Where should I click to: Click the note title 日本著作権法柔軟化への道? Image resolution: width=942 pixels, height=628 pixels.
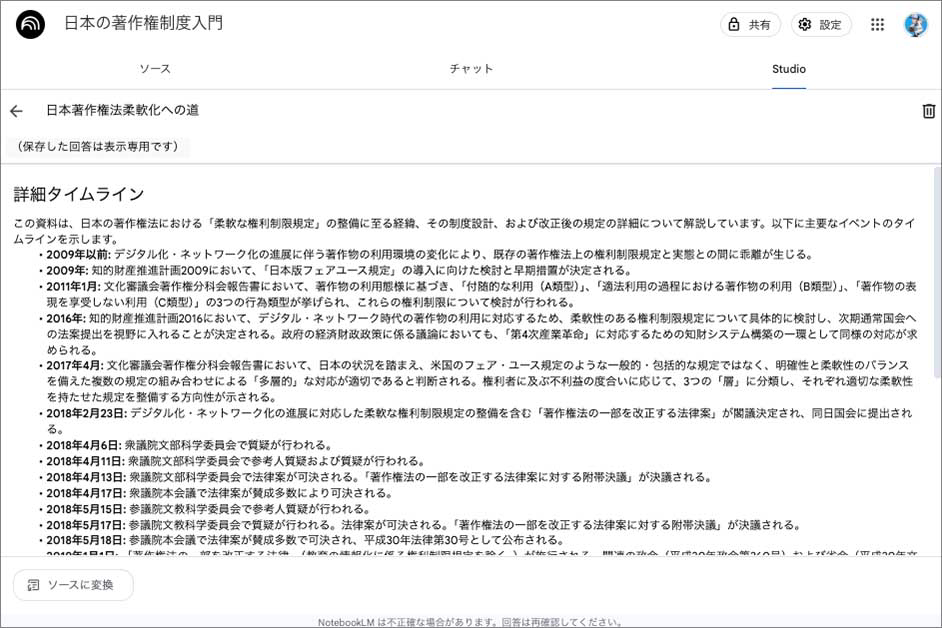pos(122,111)
